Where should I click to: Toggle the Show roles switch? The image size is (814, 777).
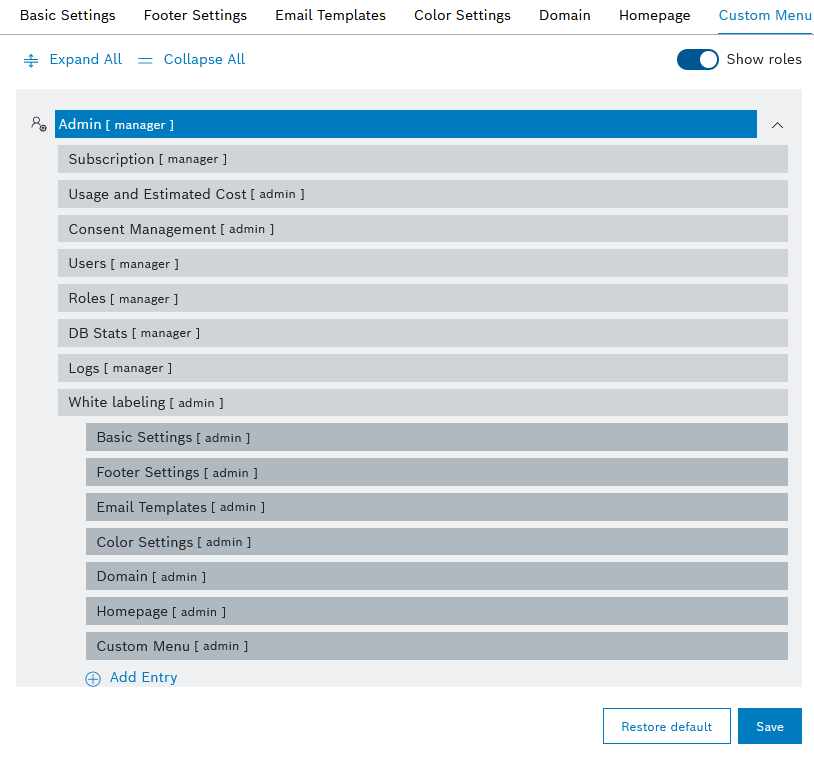pos(697,59)
